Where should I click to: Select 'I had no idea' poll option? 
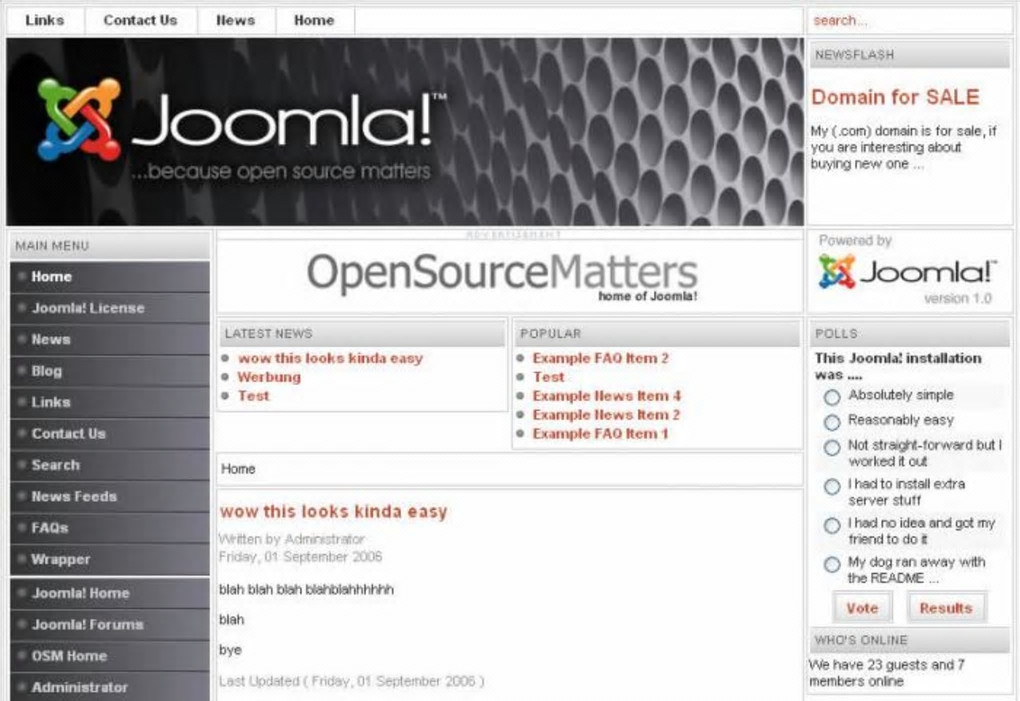(x=832, y=525)
